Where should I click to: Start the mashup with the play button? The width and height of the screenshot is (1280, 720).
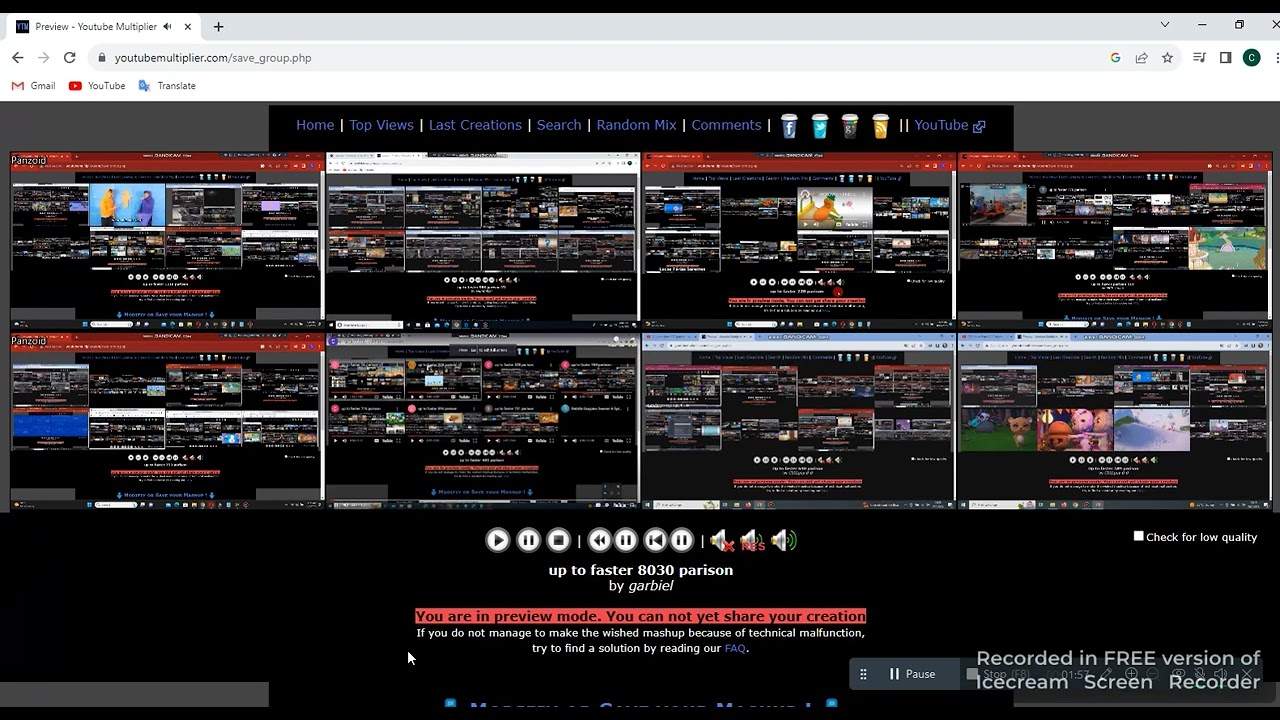[x=497, y=541]
